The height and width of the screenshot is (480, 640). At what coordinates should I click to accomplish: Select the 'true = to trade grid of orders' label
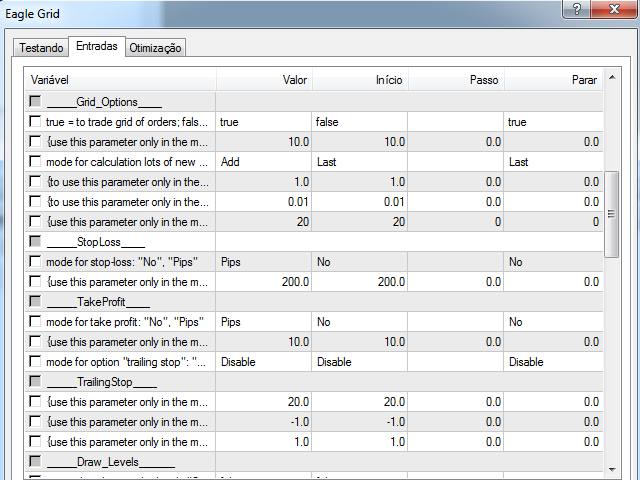pos(127,122)
